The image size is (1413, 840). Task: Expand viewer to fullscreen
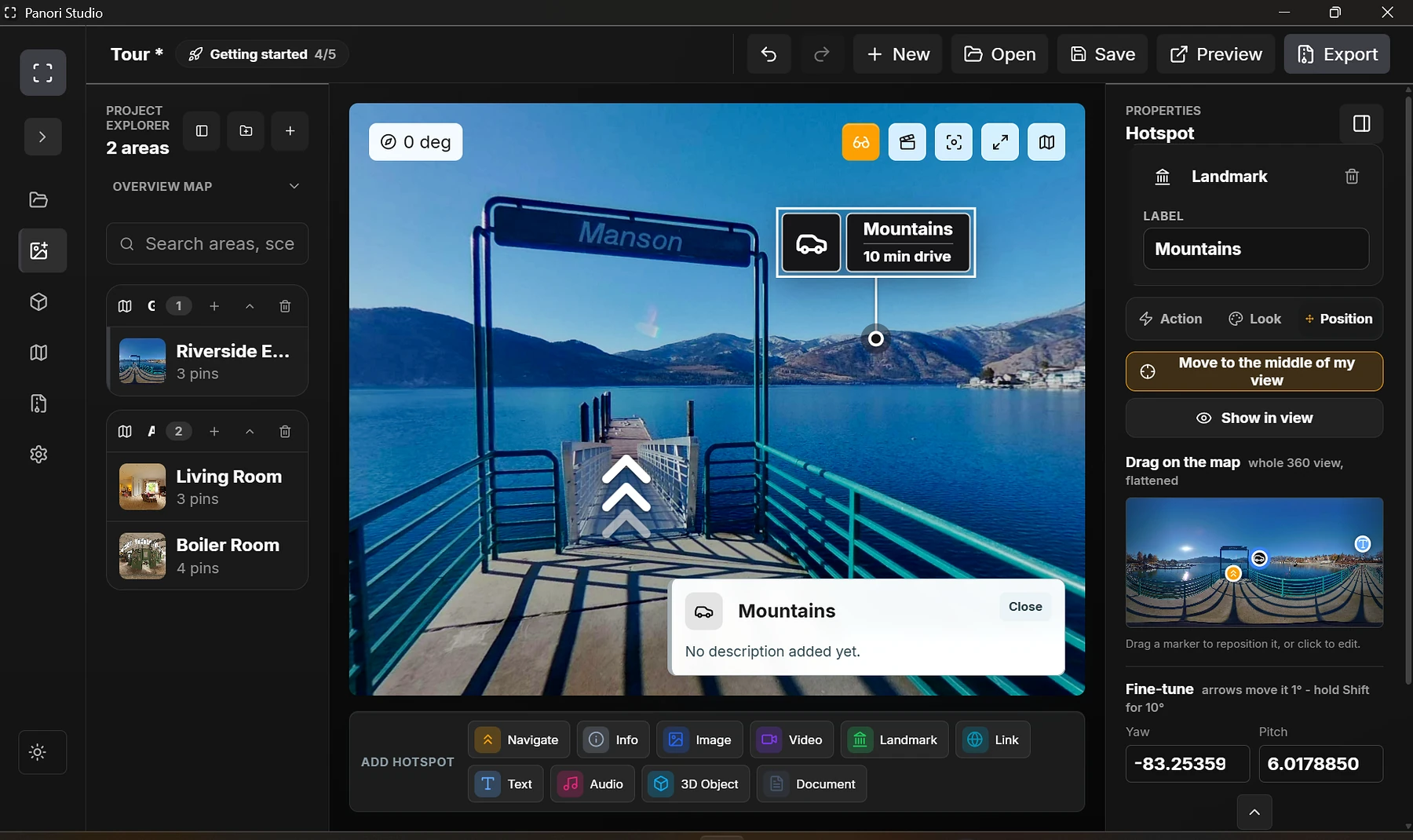click(1000, 142)
